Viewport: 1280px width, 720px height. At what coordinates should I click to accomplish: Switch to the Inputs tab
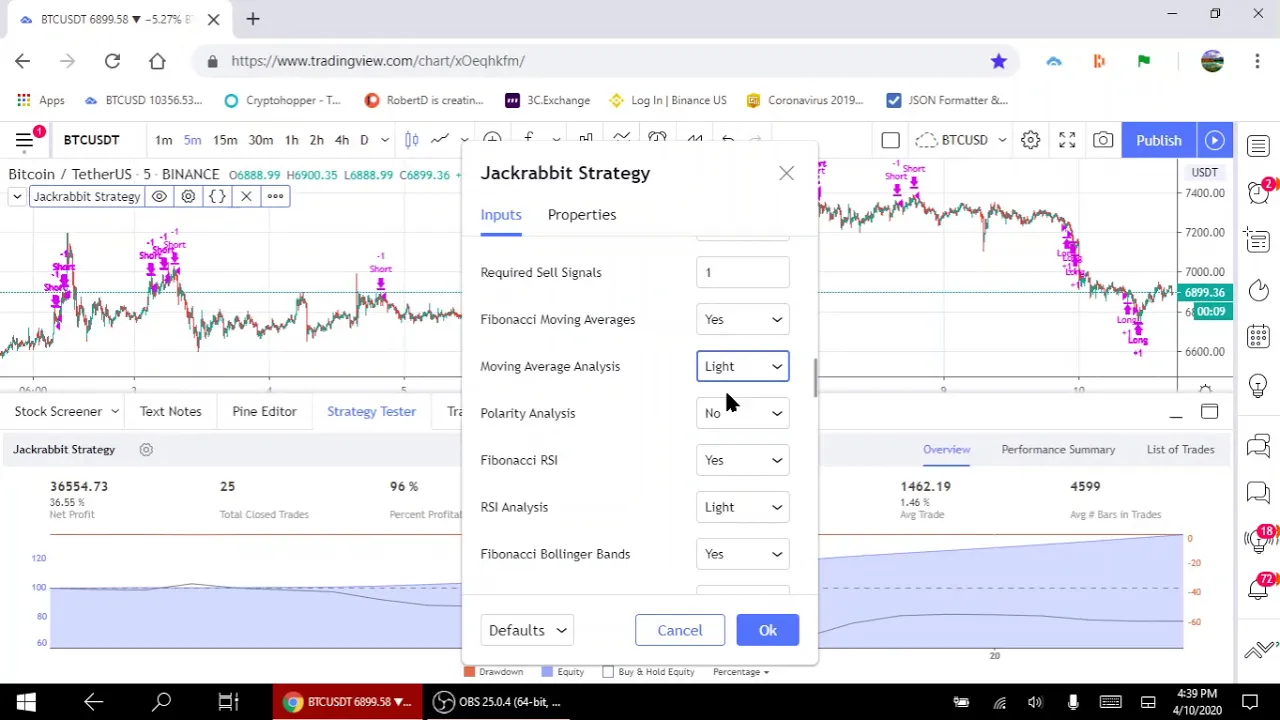pos(501,214)
